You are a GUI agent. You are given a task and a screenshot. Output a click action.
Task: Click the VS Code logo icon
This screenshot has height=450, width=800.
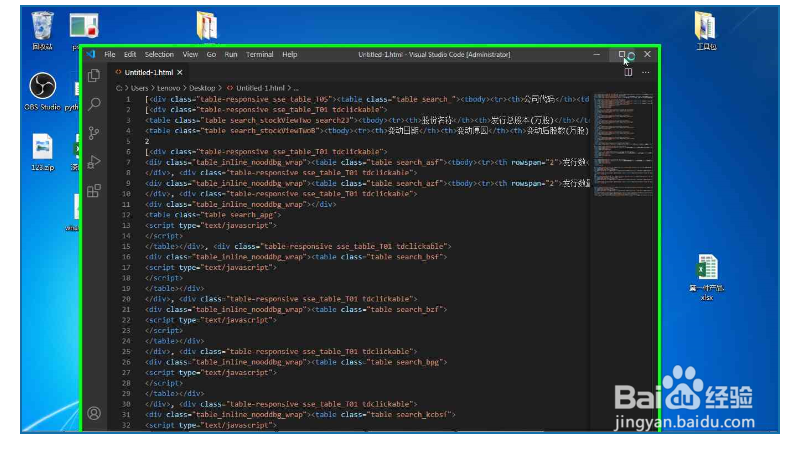91,54
